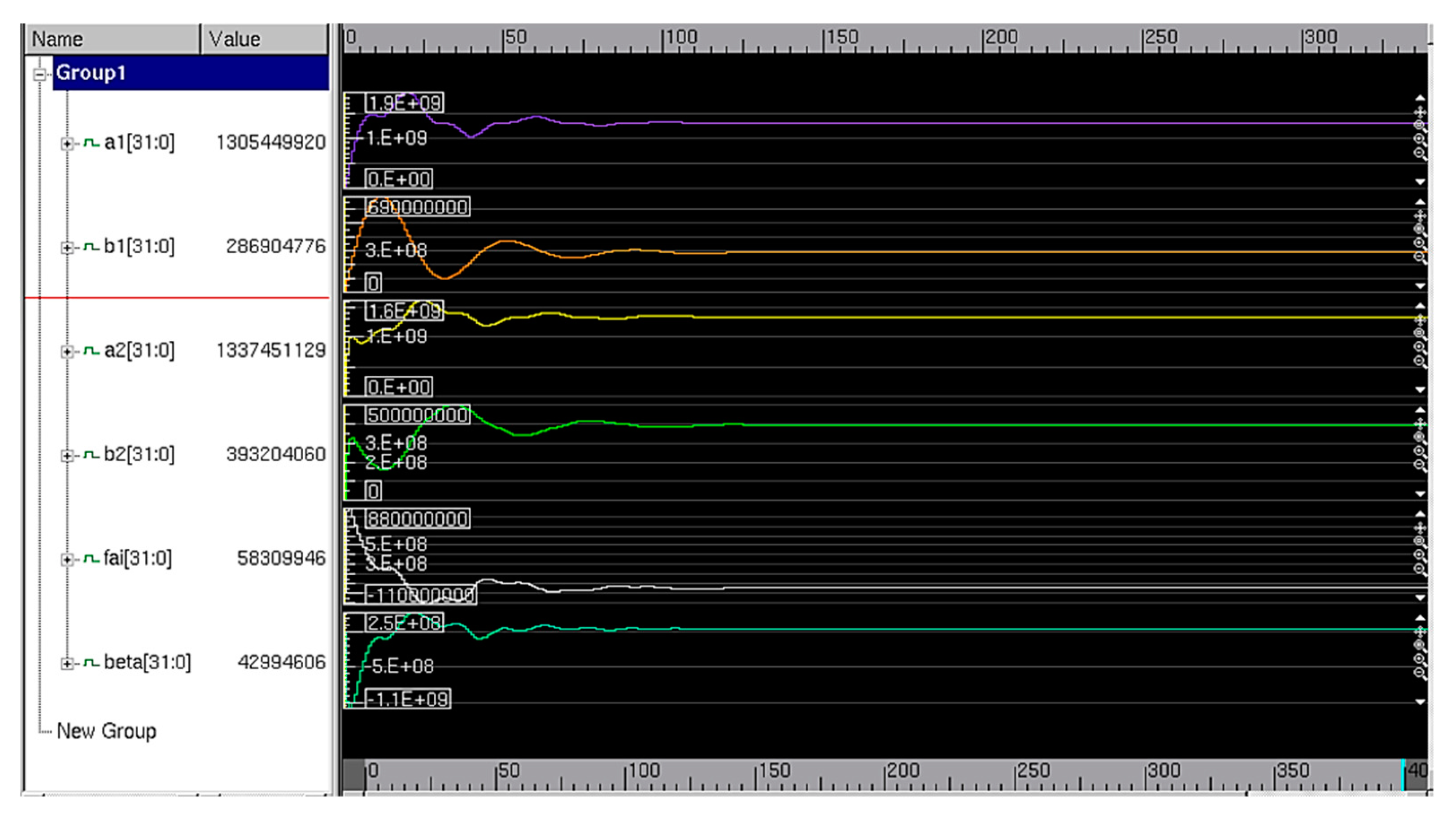
Task: Click the pan/move icon of the a1 waveform
Action: click(x=1420, y=112)
